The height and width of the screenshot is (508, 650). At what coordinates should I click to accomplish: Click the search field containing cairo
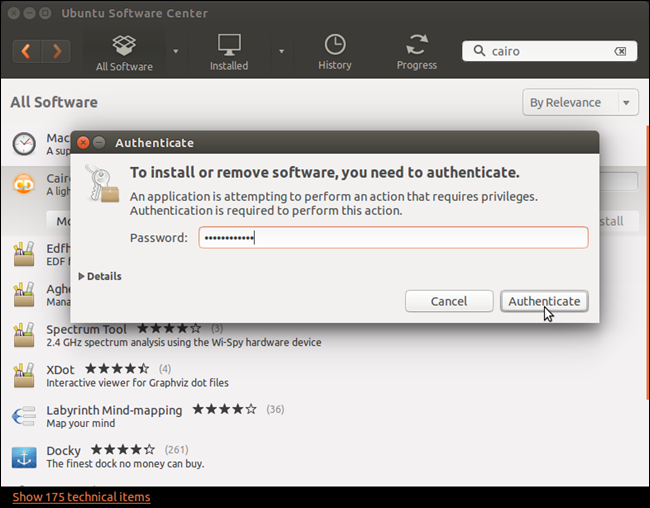(x=549, y=51)
